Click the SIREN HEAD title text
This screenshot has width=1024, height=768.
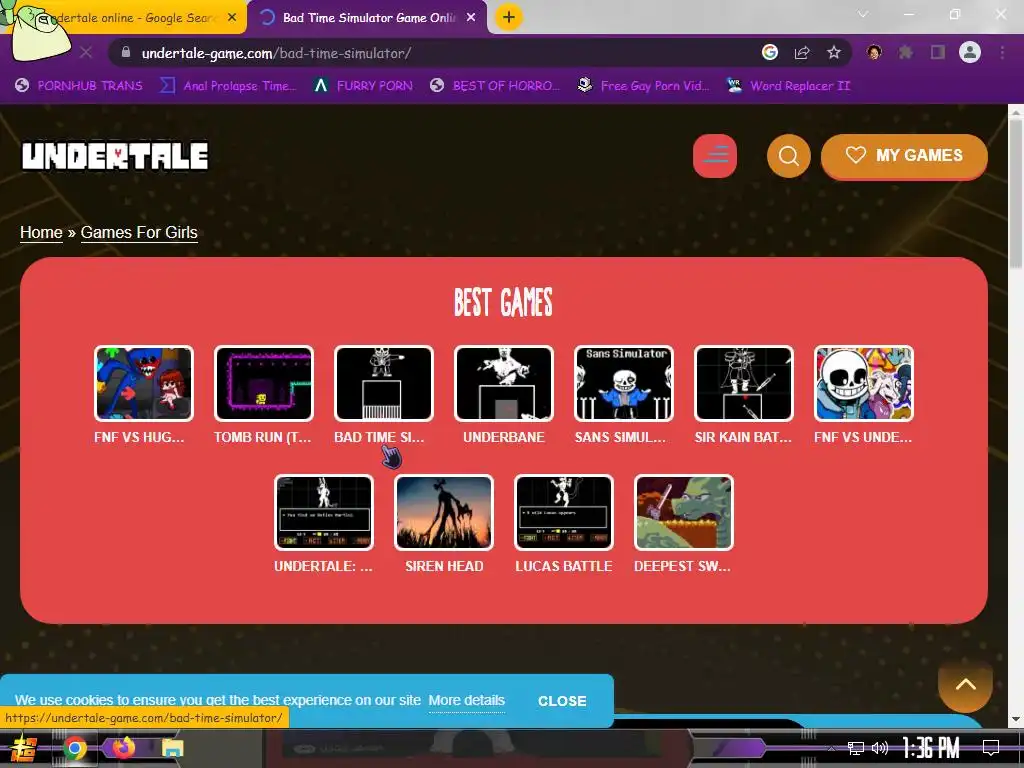coord(444,566)
